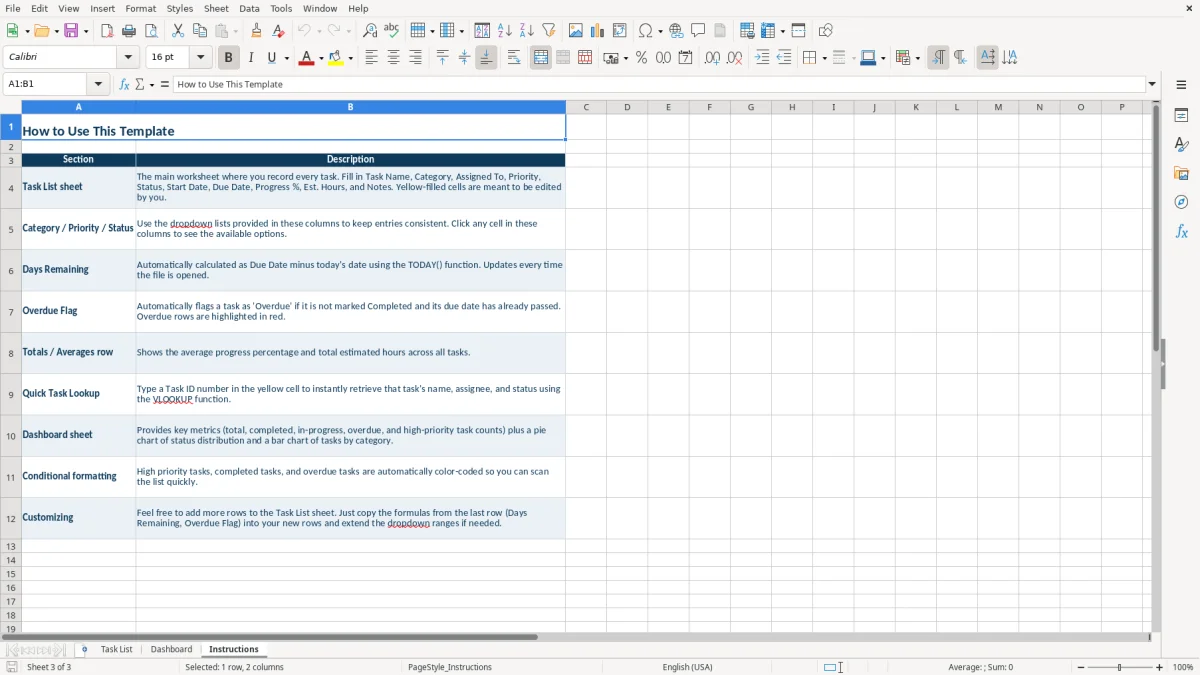This screenshot has width=1200, height=675.
Task: Open the Conditional Formatting dropdown arrow
Action: click(917, 58)
